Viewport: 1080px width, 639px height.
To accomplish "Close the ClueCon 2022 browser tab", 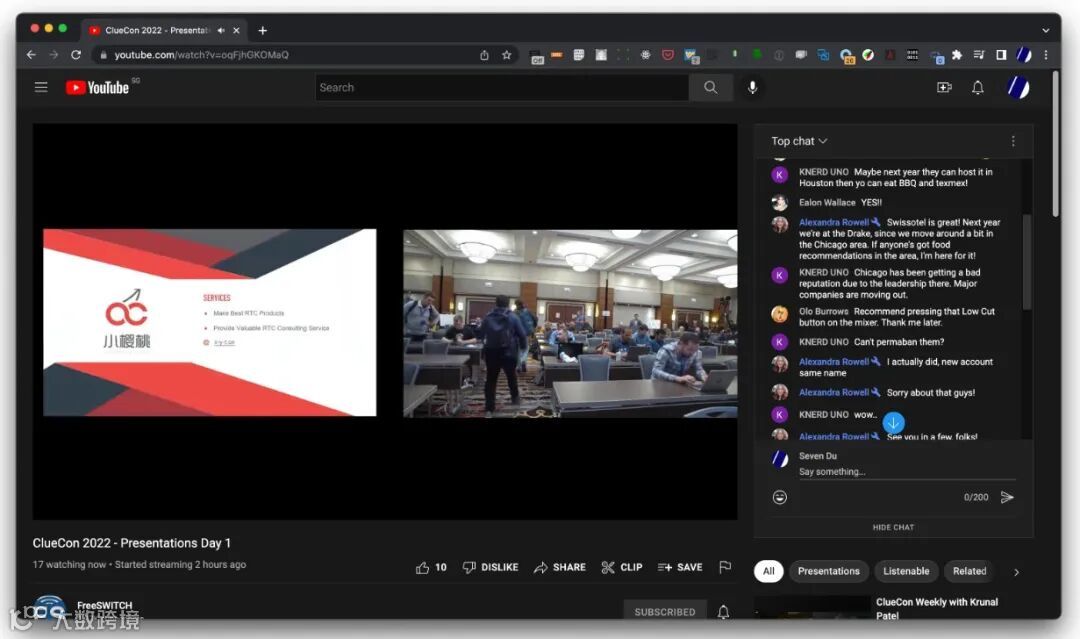I will [236, 30].
